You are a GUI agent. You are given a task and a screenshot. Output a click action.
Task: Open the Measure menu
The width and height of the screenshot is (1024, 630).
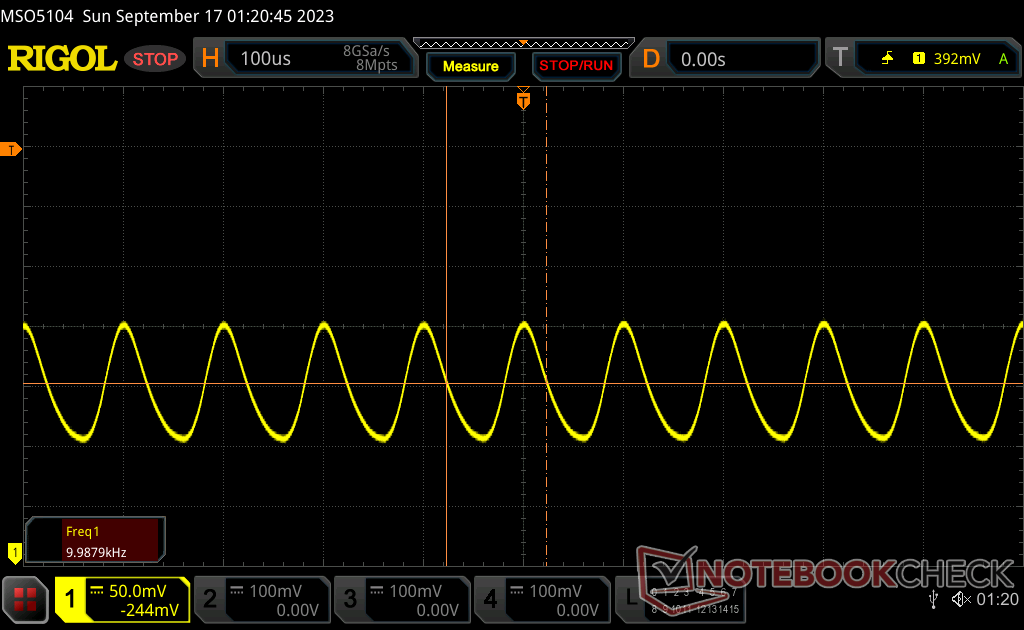coord(470,66)
